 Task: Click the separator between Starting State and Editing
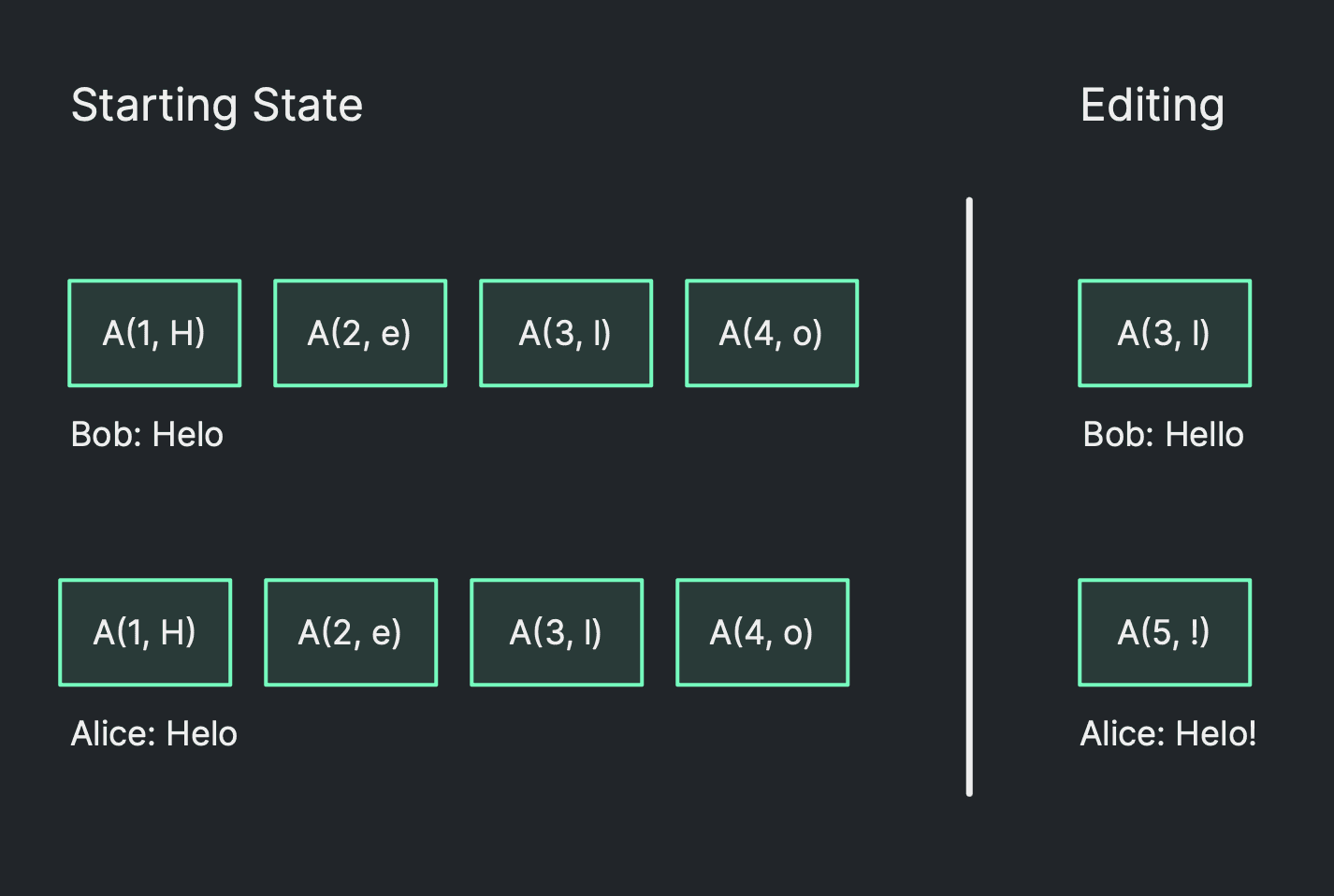pyautogui.click(x=969, y=496)
